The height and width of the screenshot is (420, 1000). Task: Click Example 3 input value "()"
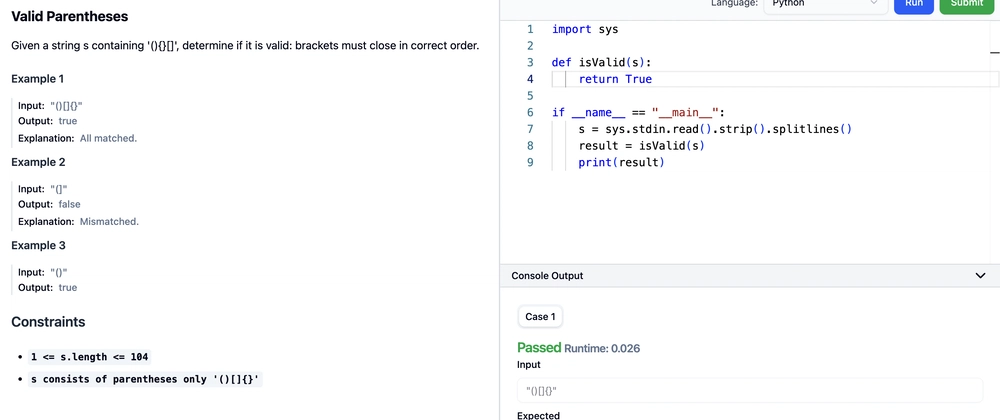coord(59,272)
